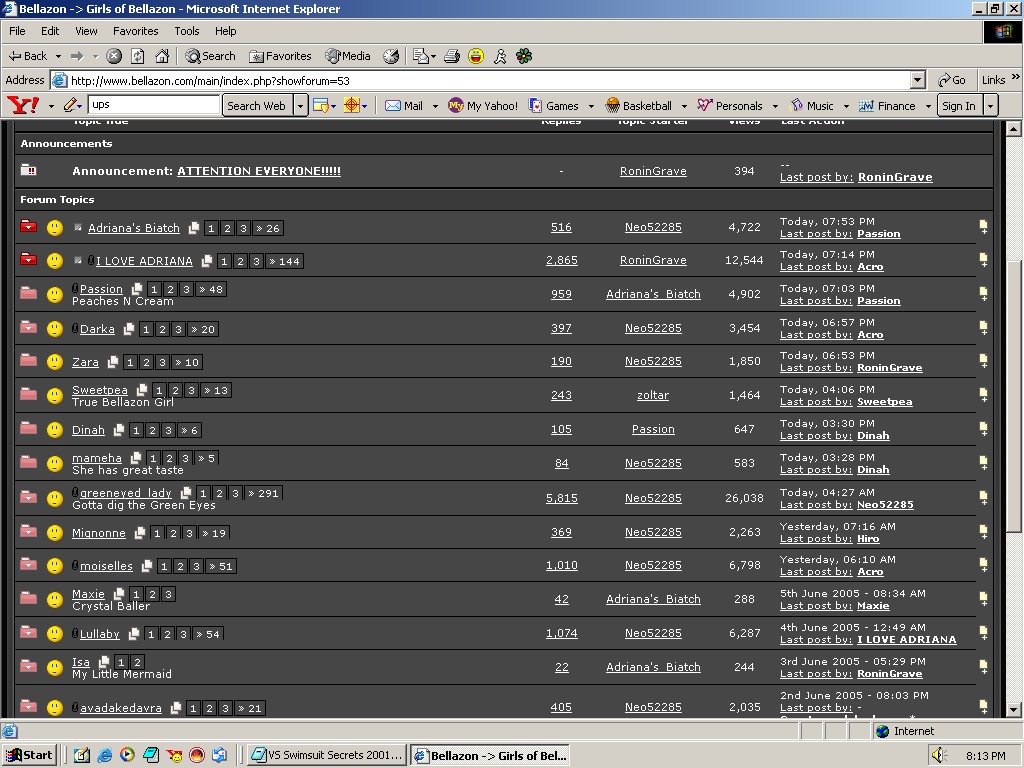Open the Sweetpea forum topic link

point(100,390)
